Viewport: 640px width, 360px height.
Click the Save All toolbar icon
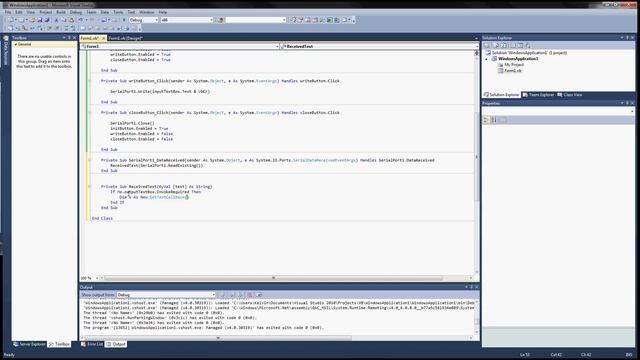47,20
